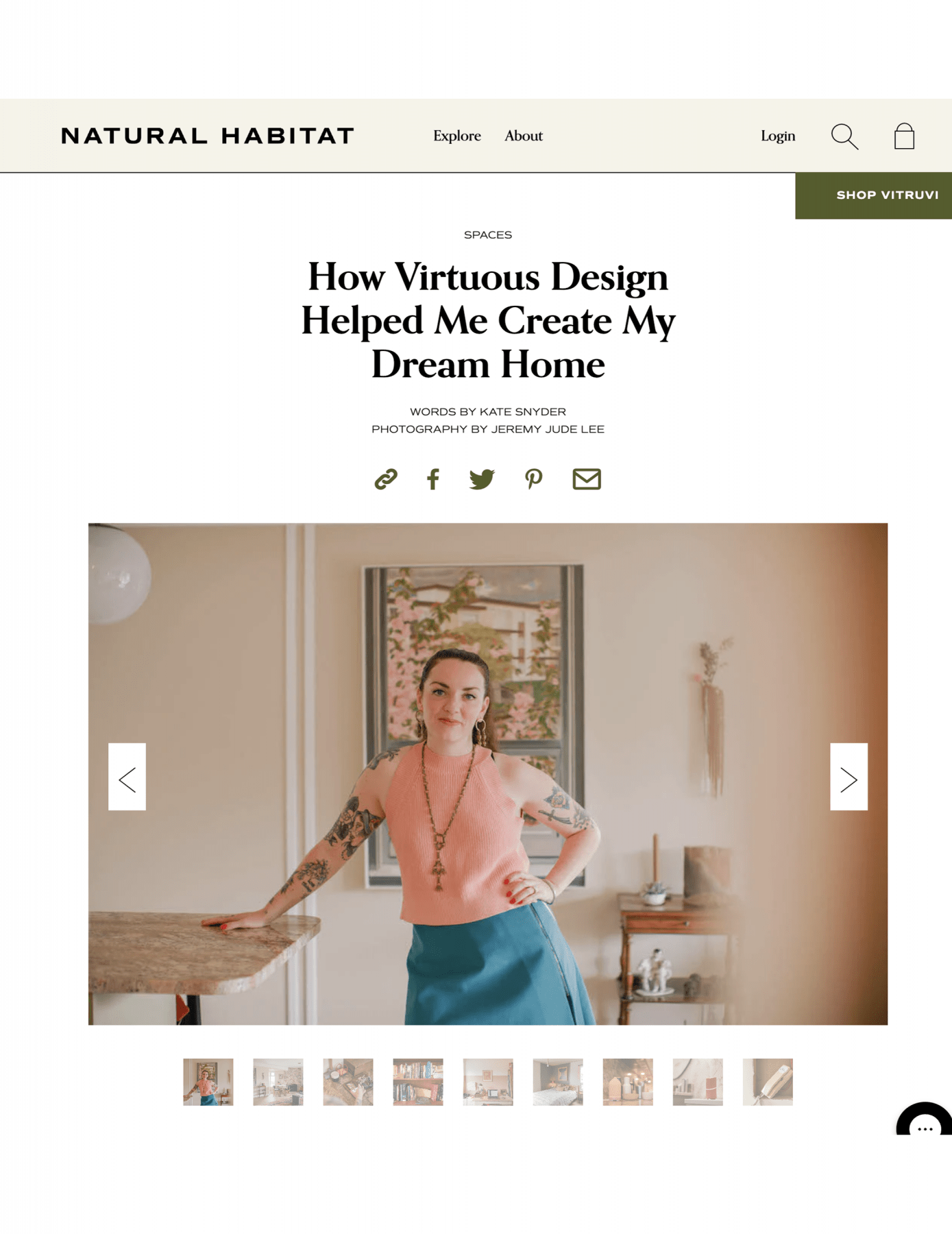This screenshot has width=952, height=1234.
Task: Advance to the next gallery photo
Action: (849, 777)
